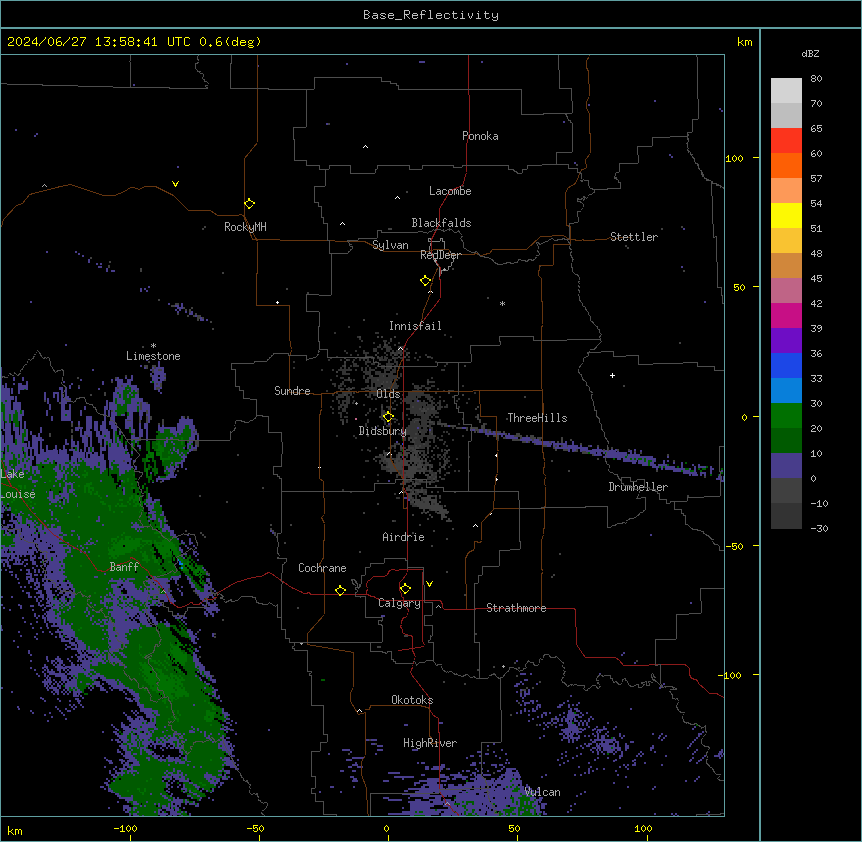Select the purple 36-39 dBZ legend color

[x=786, y=341]
